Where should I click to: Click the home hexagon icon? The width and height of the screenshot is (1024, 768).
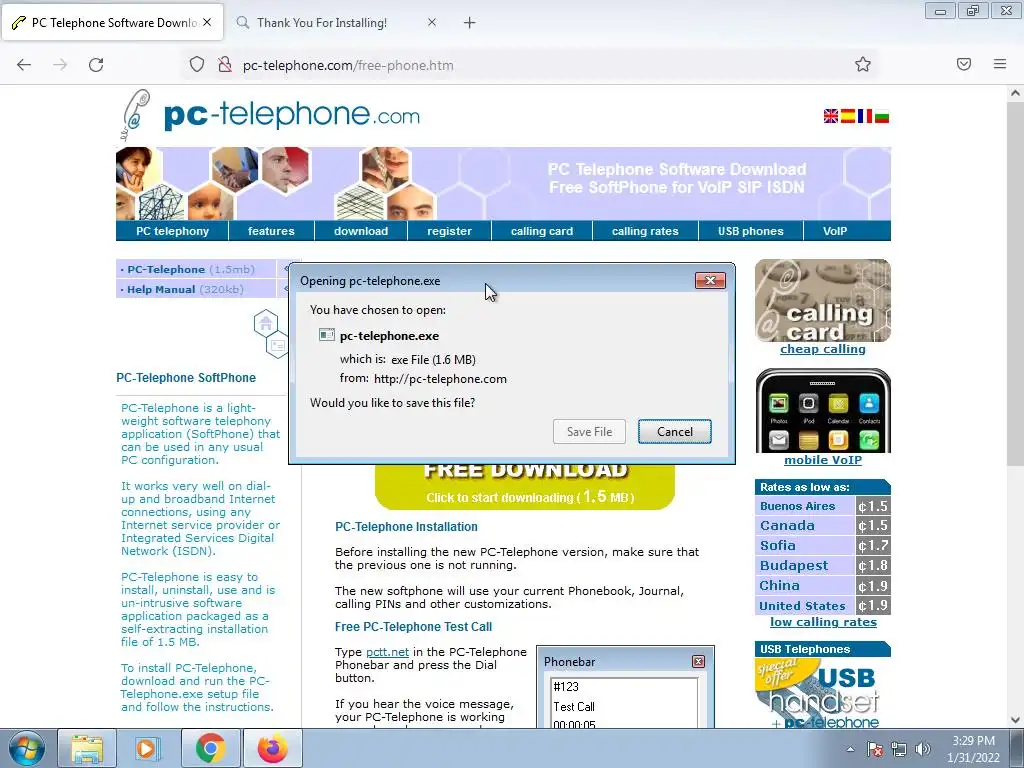click(266, 323)
